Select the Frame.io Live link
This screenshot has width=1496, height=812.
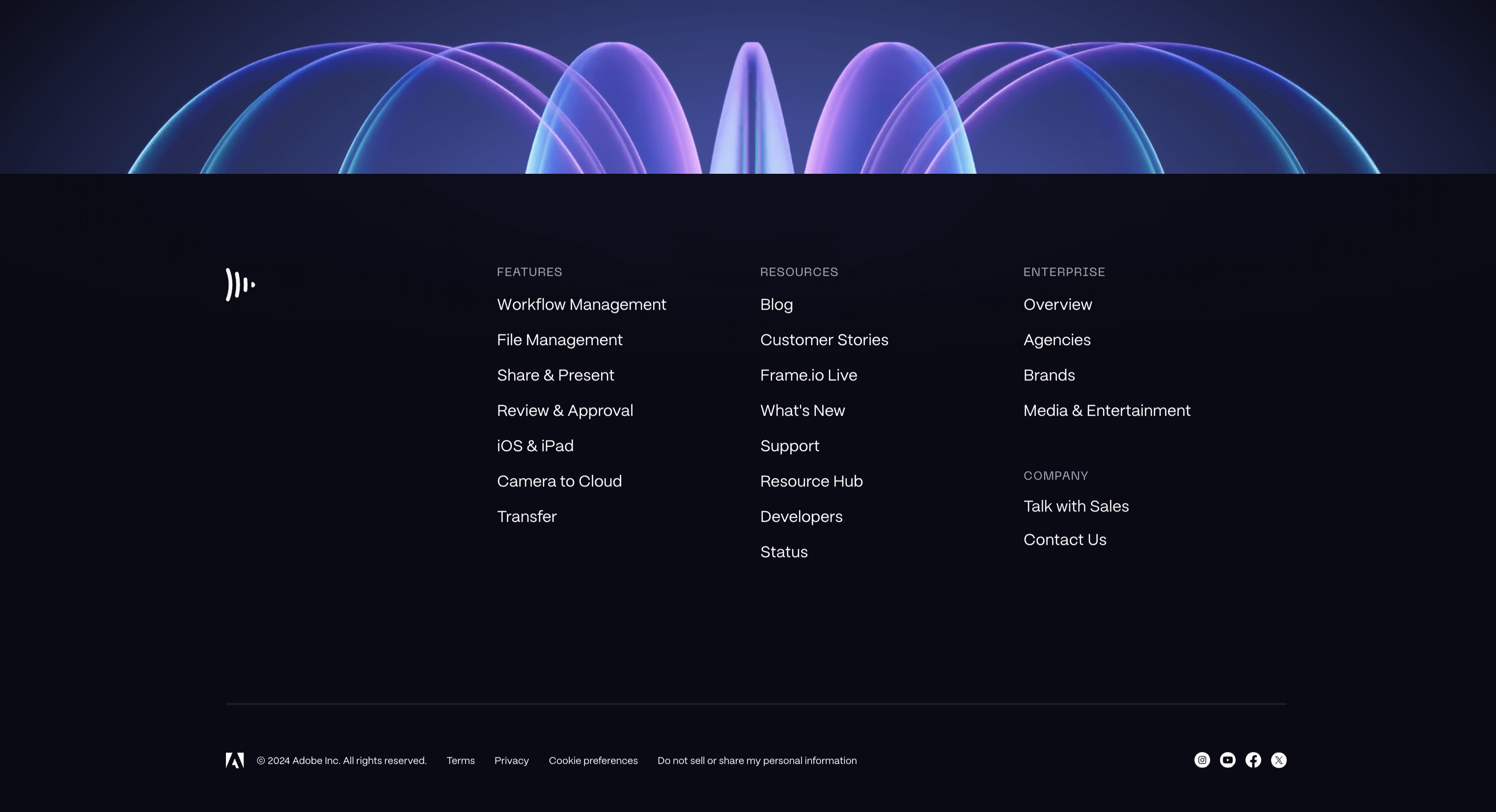coord(808,376)
